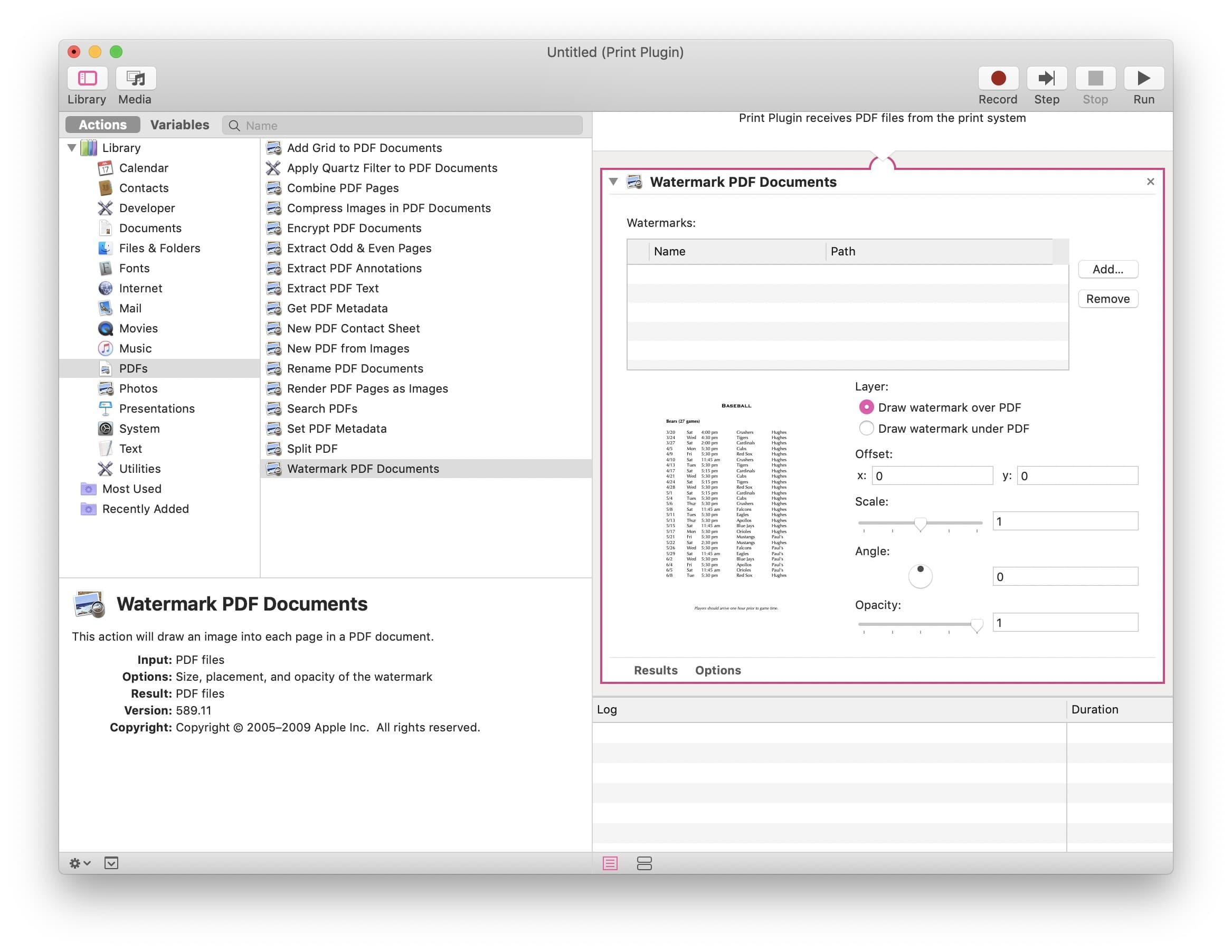Open the gear action menu dropdown
Screen dimensions: 1232x952
80,863
